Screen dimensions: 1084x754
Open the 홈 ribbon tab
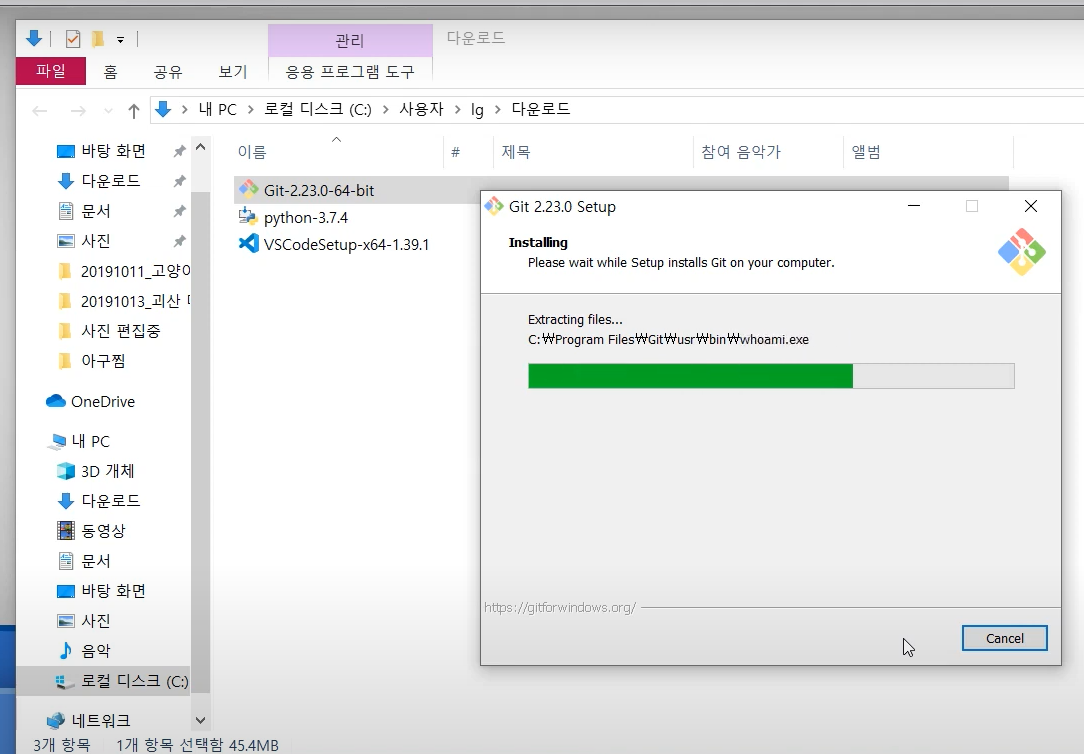(111, 72)
